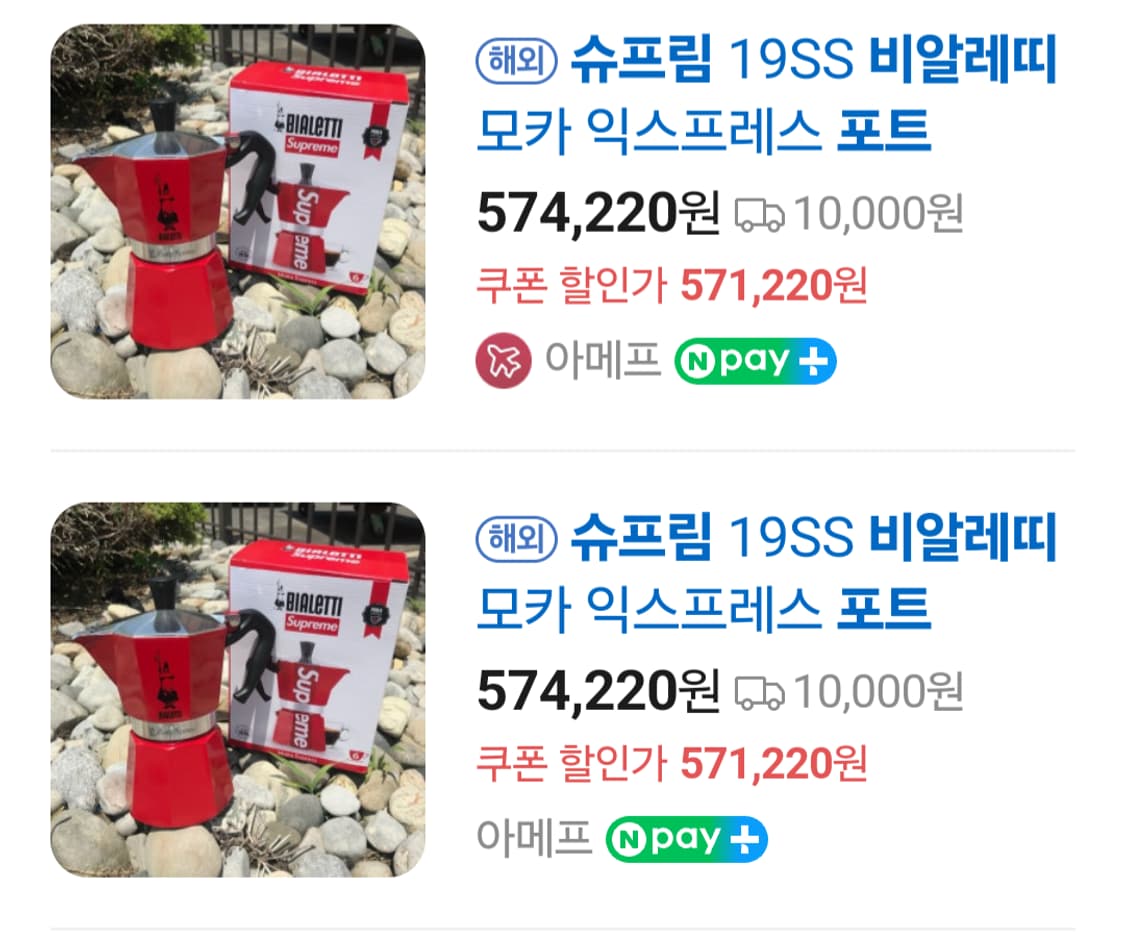
Task: Click the first listing's Npay plus badge
Action: (756, 361)
